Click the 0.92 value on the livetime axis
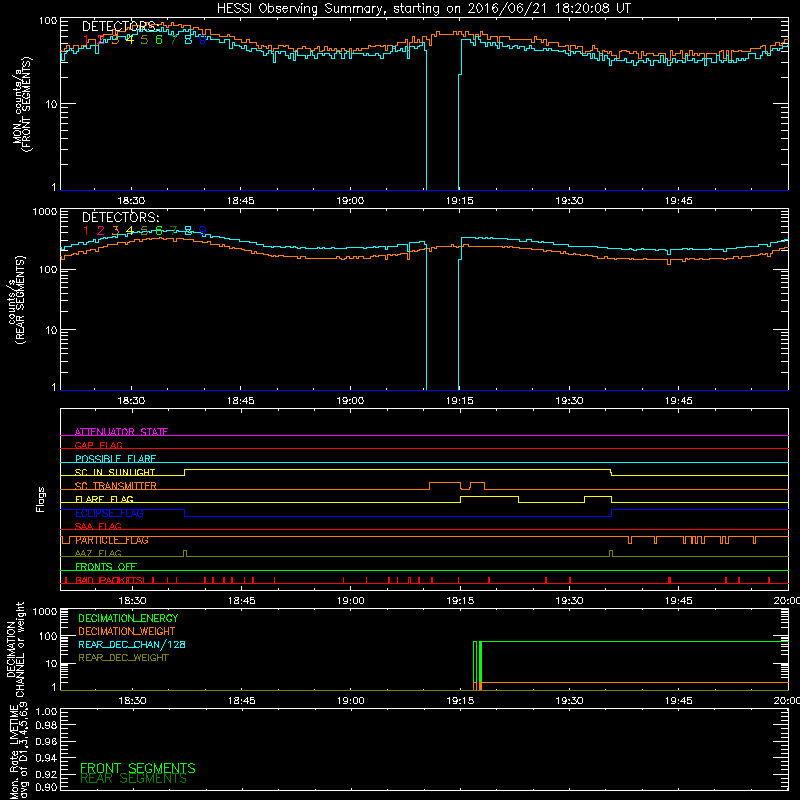800x800 pixels. pyautogui.click(x=46, y=774)
